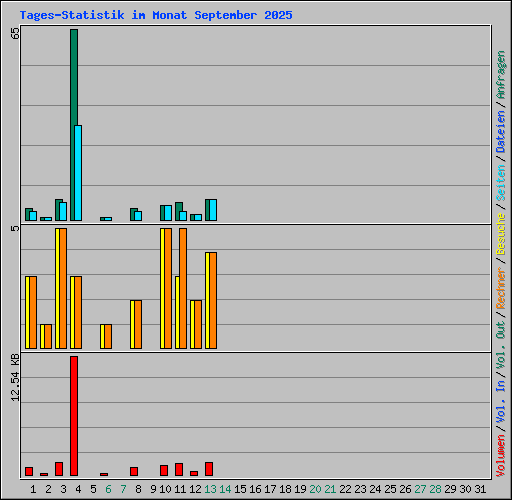Image resolution: width=512 pixels, height=500 pixels.
Task: Click day number '24' on the x-axis
Action: coord(375,489)
